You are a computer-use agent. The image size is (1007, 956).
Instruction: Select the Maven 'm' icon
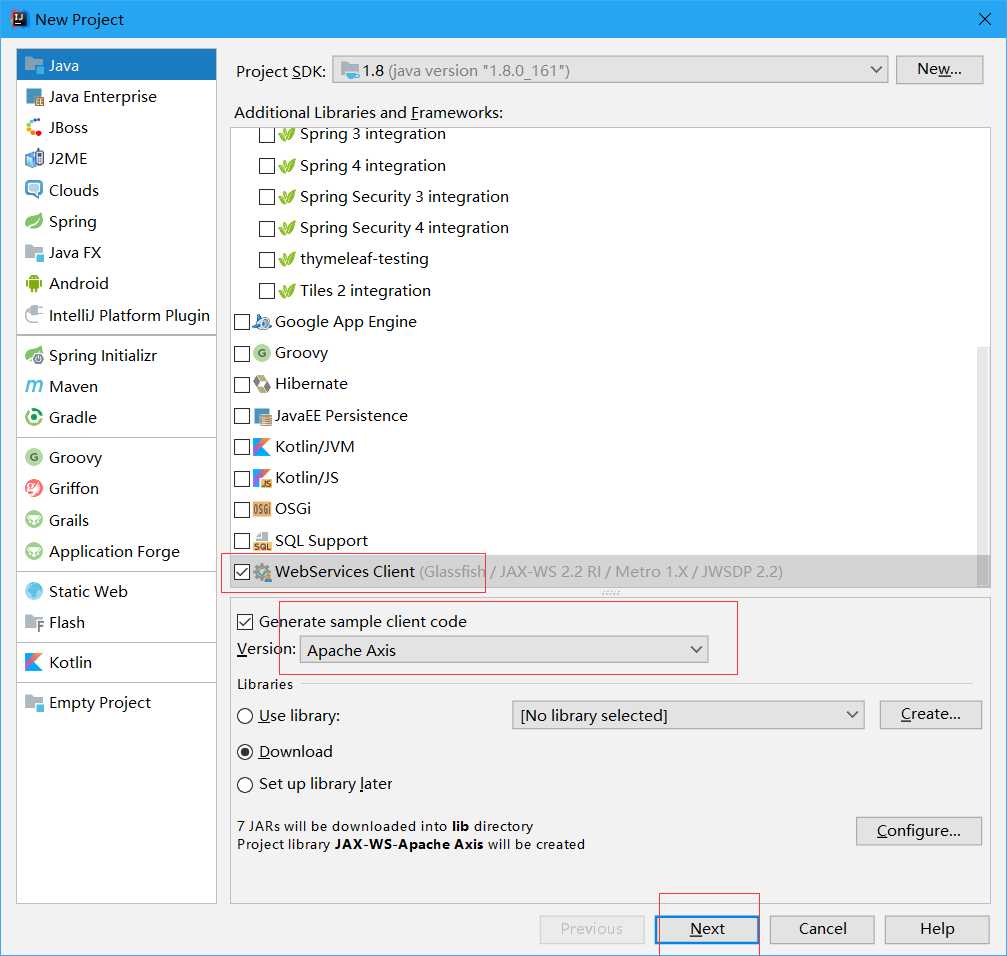(x=34, y=387)
